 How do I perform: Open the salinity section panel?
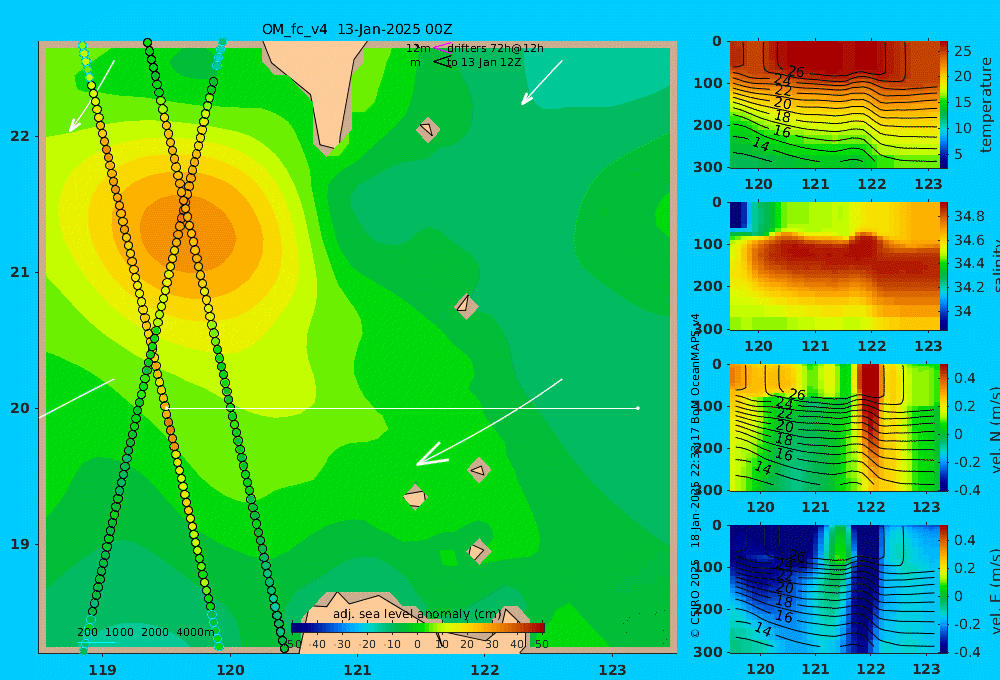coord(834,266)
